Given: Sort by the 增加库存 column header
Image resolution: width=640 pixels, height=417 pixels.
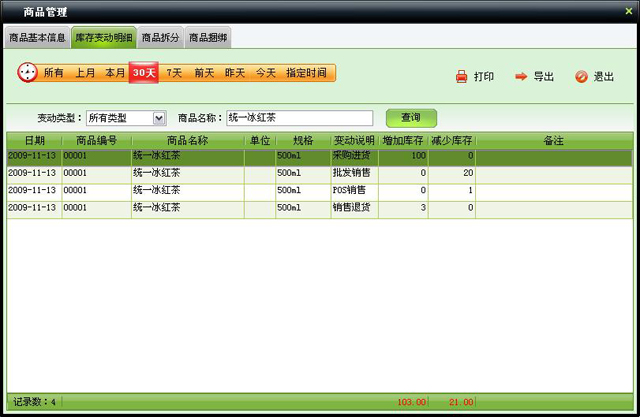Looking at the screenshot, I should [405, 141].
